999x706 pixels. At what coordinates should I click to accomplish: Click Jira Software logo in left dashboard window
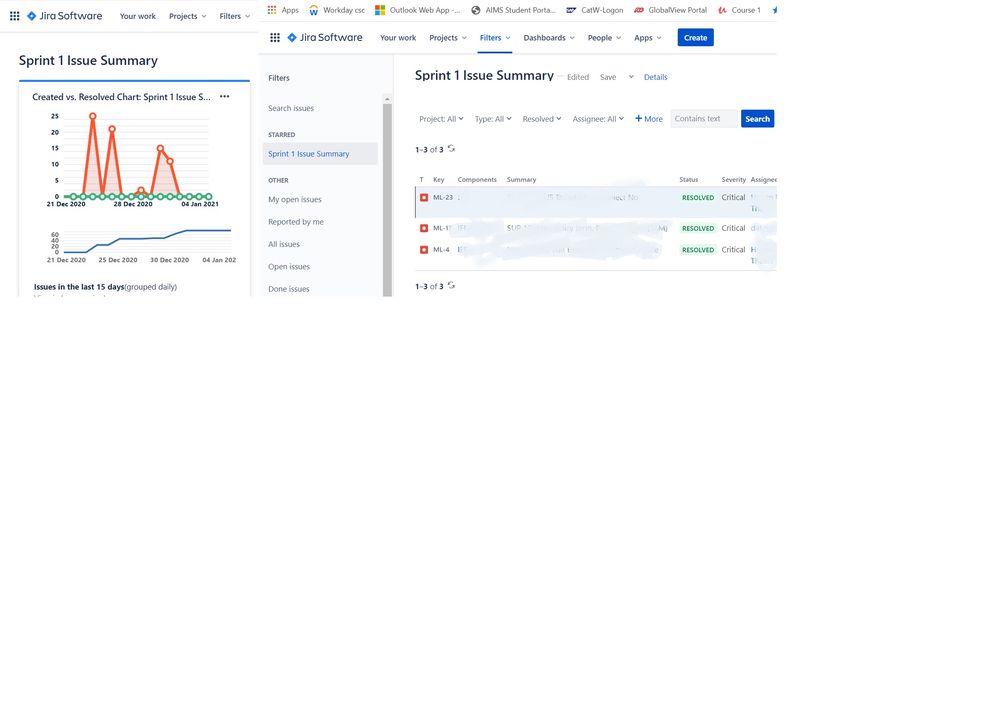[x=64, y=16]
